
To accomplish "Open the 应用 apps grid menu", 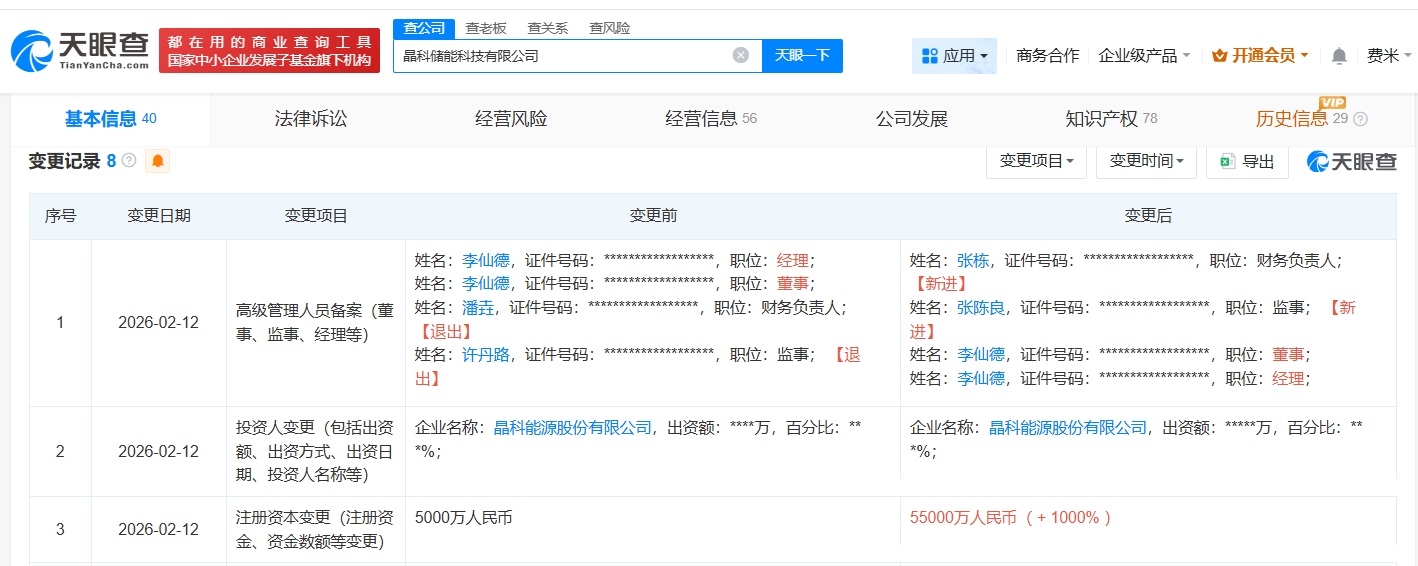I will coord(954,56).
